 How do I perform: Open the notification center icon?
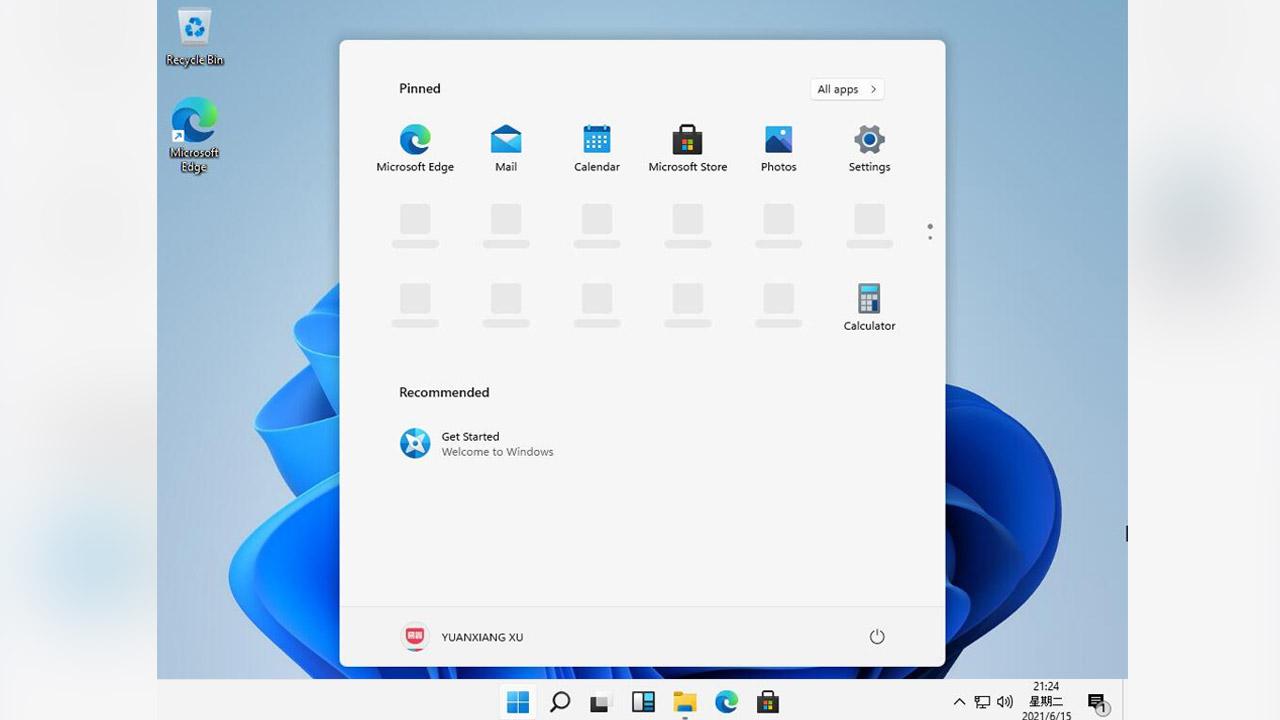coord(1098,704)
